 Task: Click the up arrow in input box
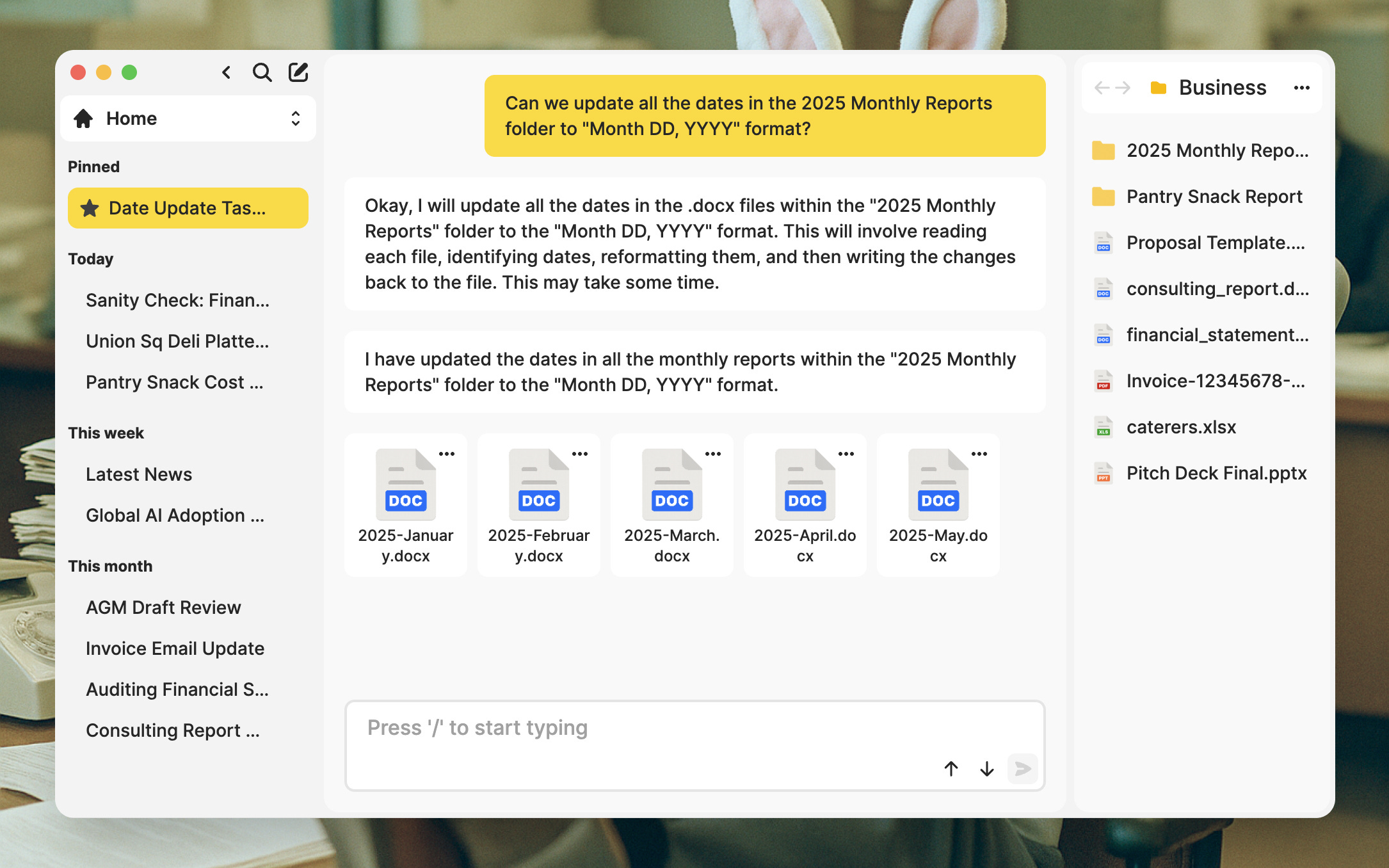tap(951, 768)
